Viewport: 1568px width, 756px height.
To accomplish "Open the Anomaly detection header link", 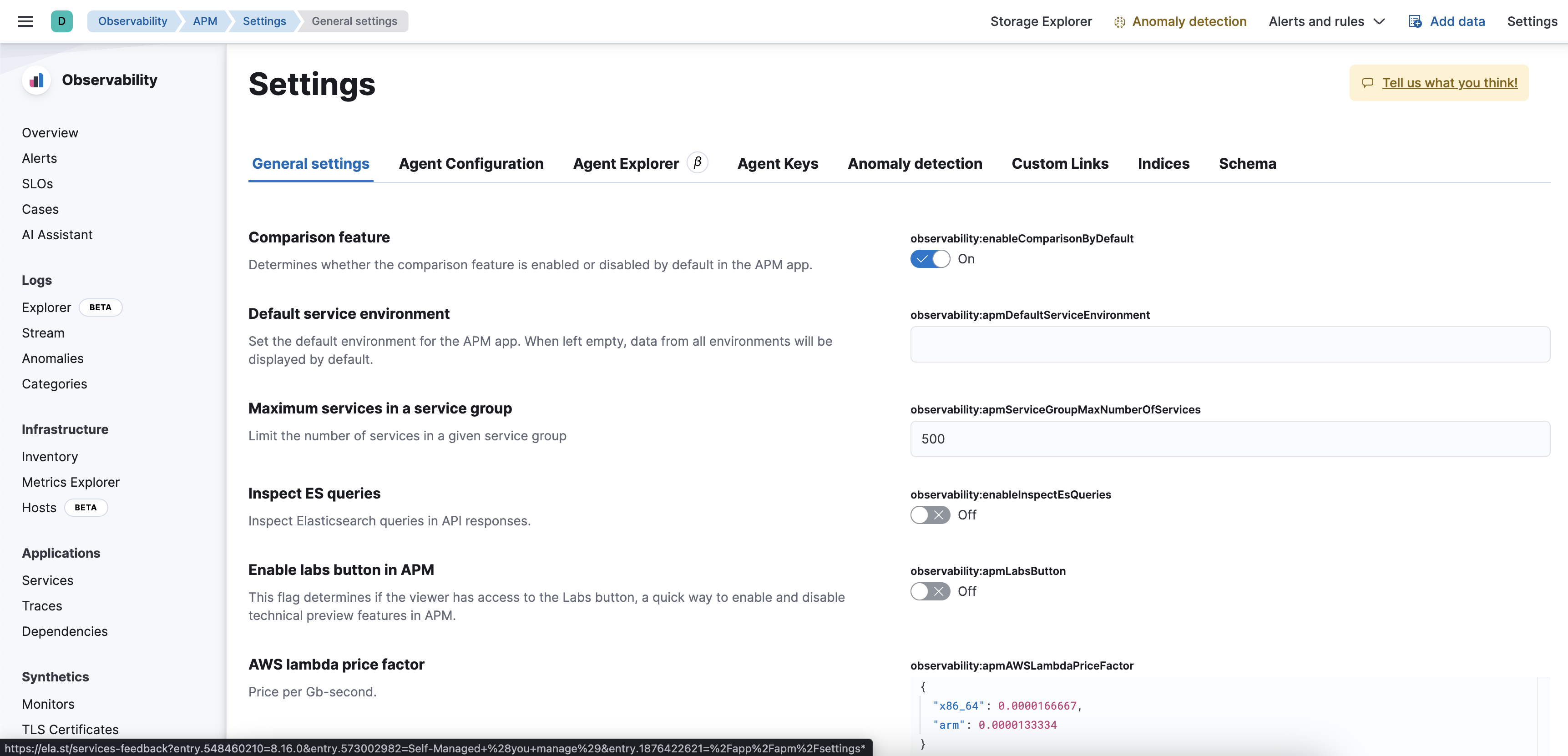I will [1189, 22].
